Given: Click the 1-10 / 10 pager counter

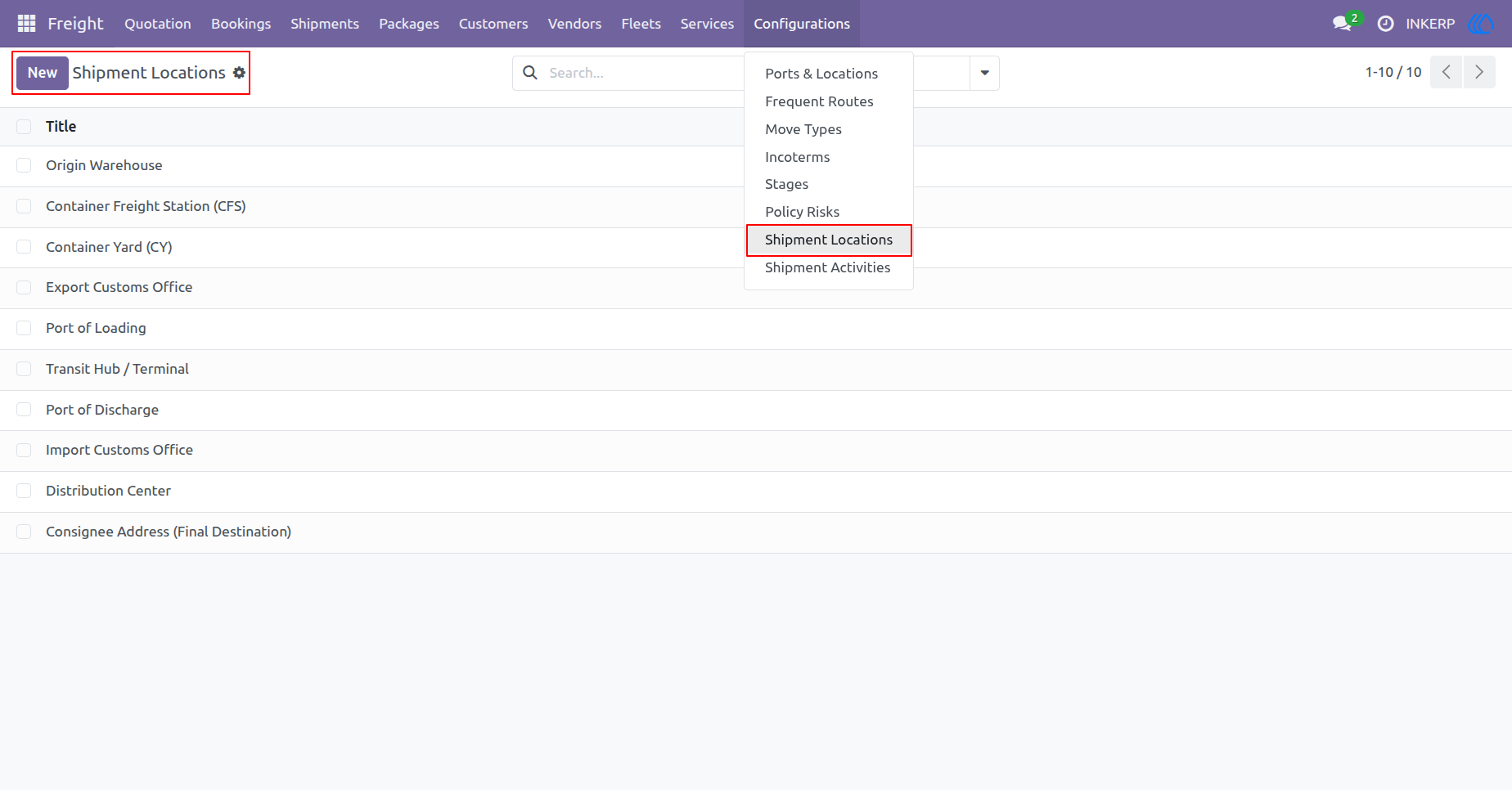Looking at the screenshot, I should coord(1393,72).
